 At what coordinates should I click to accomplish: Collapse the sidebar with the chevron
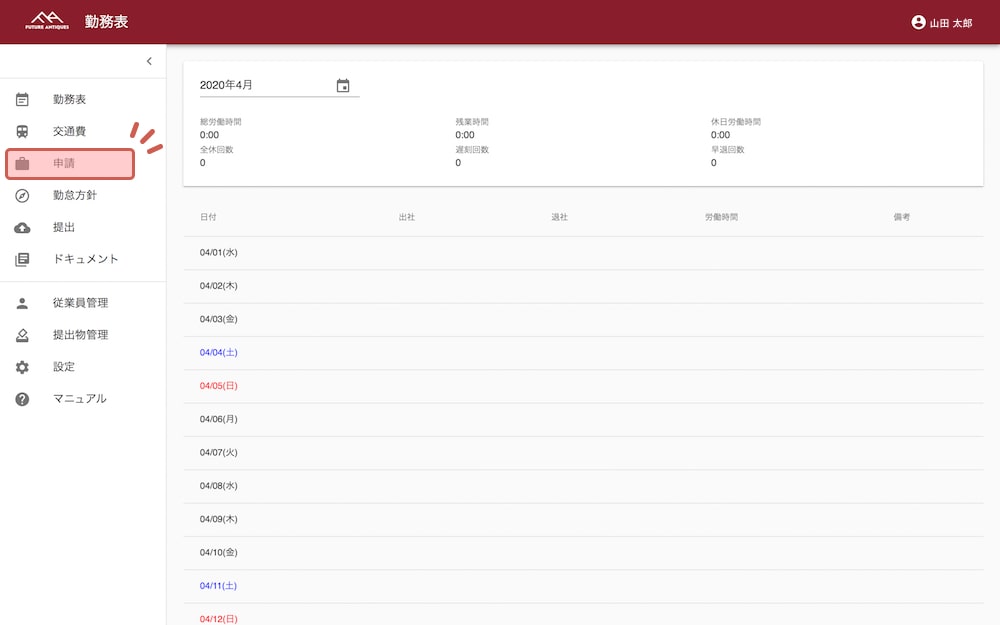[149, 61]
